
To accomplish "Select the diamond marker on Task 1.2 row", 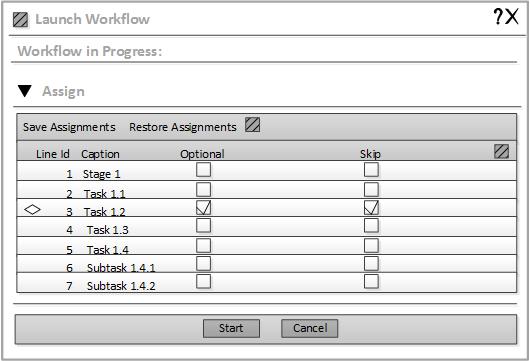I will (x=32, y=210).
